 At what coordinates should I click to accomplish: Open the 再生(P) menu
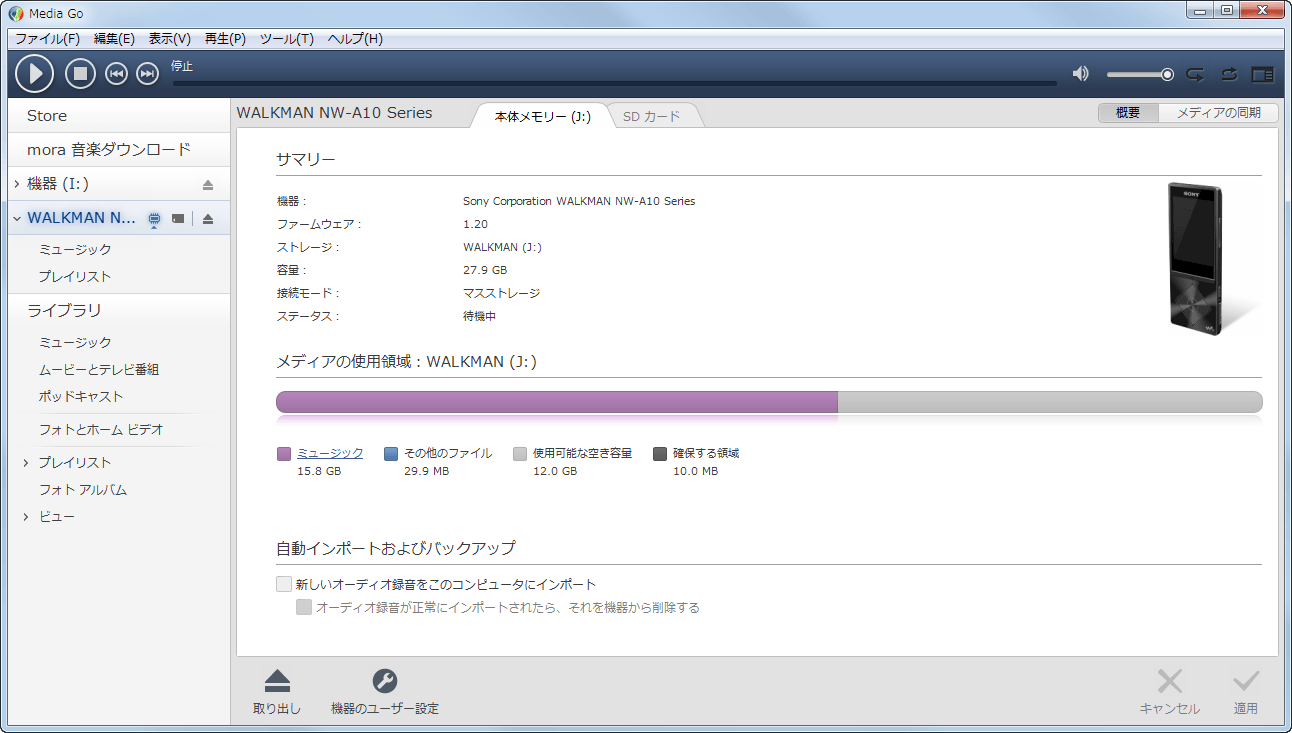[225, 39]
